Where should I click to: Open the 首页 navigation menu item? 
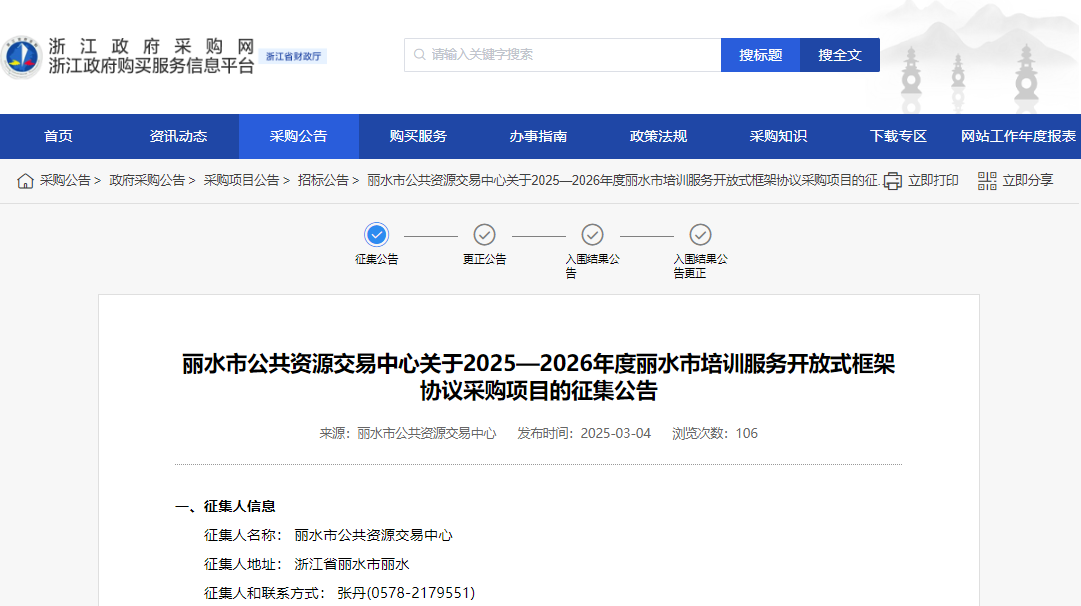[x=59, y=136]
